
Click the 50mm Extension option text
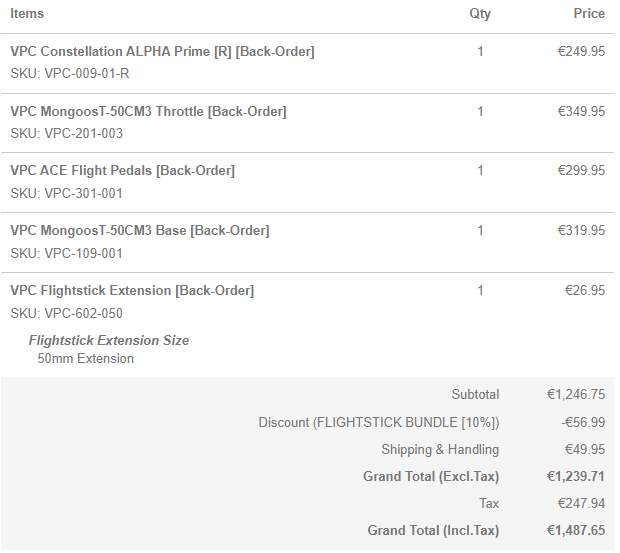click(85, 359)
